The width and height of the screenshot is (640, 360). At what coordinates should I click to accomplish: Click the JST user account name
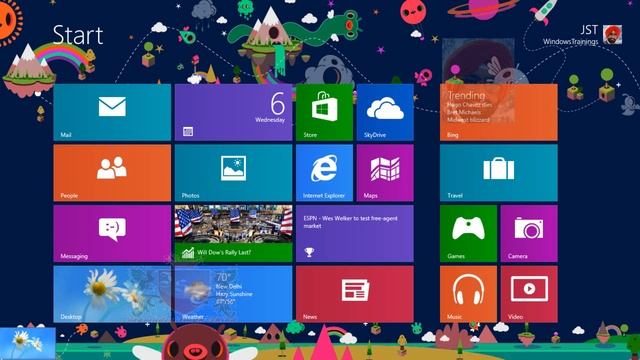[x=589, y=30]
